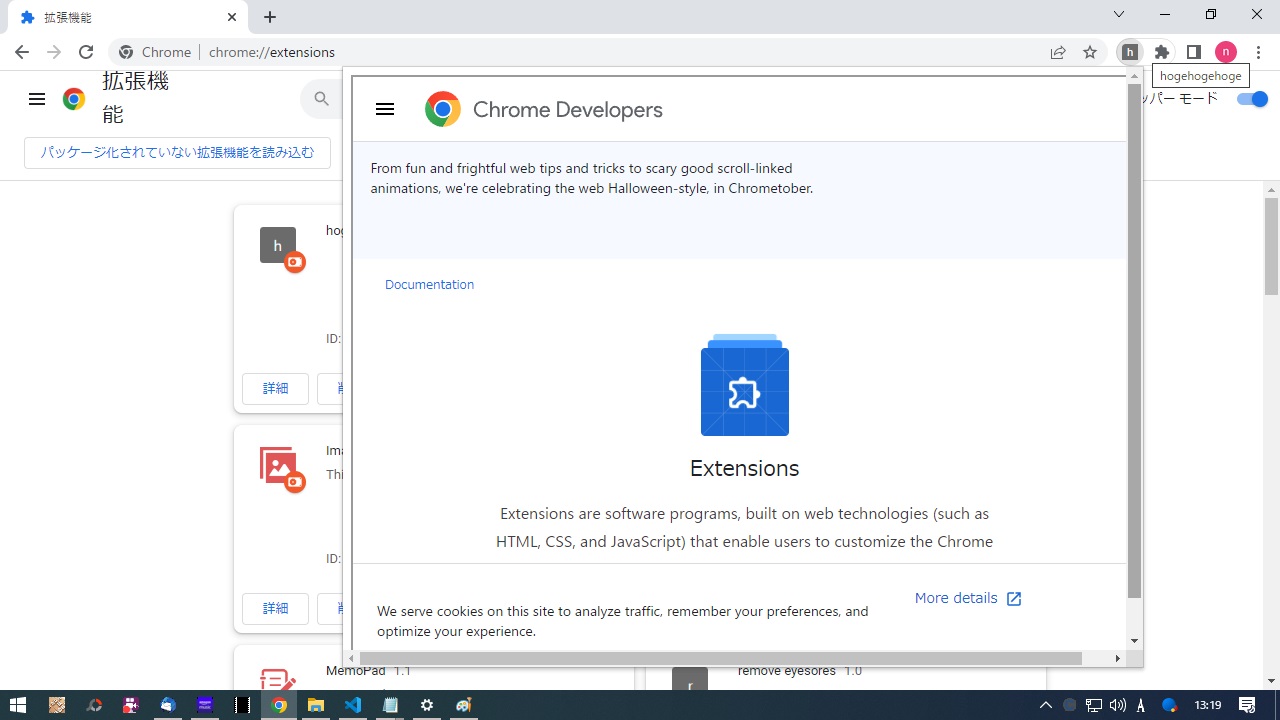Viewport: 1280px width, 720px height.
Task: Click the remove eyesores extension name
Action: pyautogui.click(x=787, y=671)
